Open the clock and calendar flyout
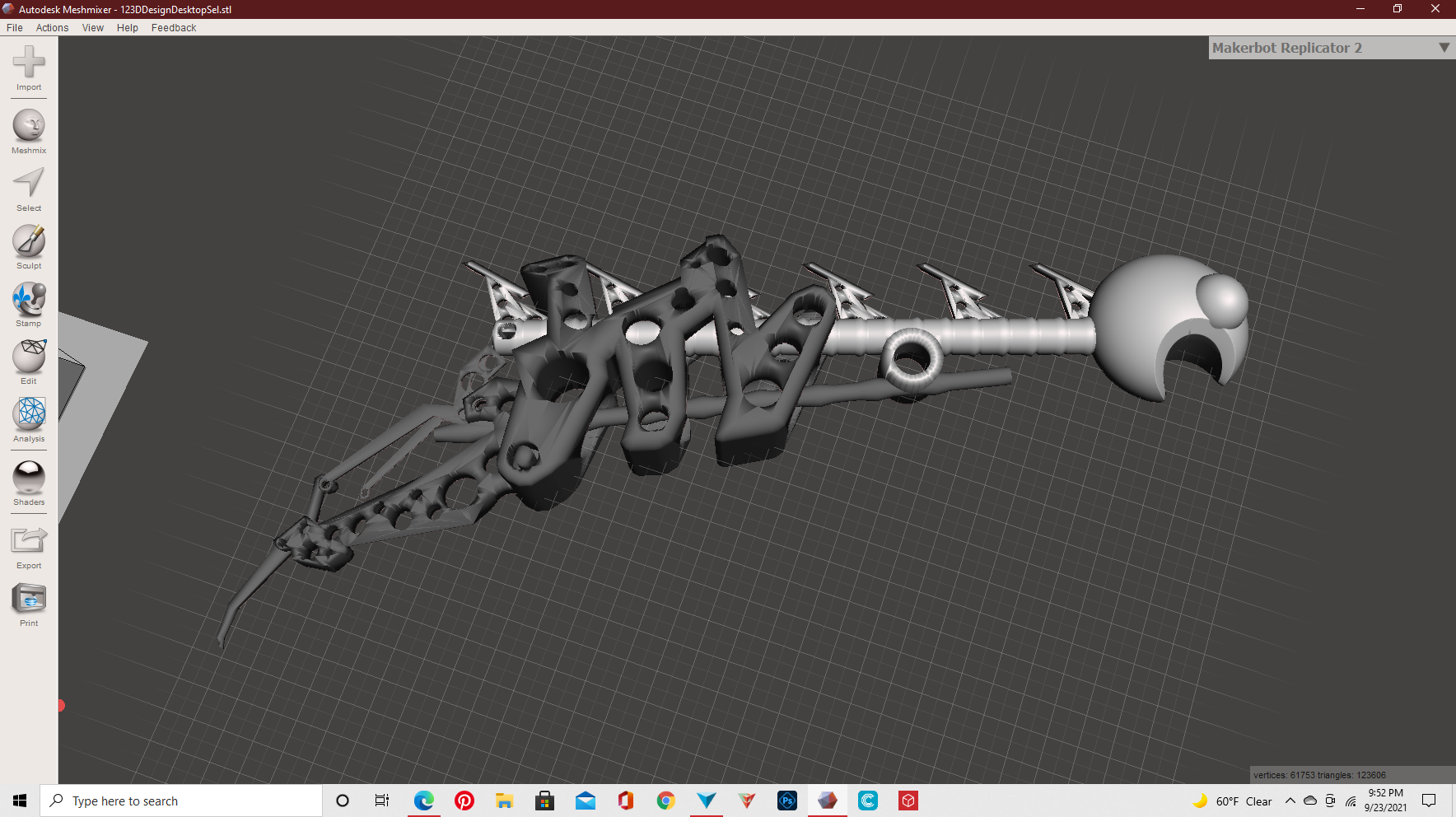Image resolution: width=1456 pixels, height=817 pixels. coord(1385,801)
